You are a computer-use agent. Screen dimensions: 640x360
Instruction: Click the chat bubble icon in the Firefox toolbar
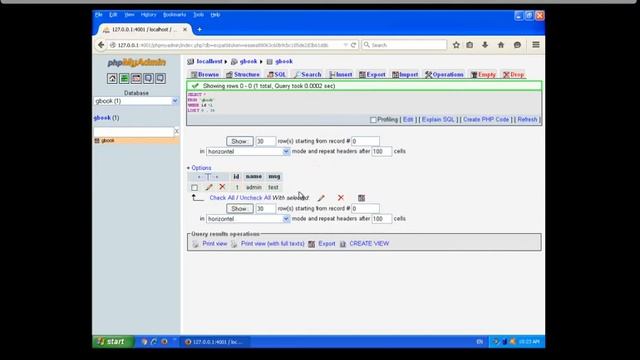coord(517,45)
